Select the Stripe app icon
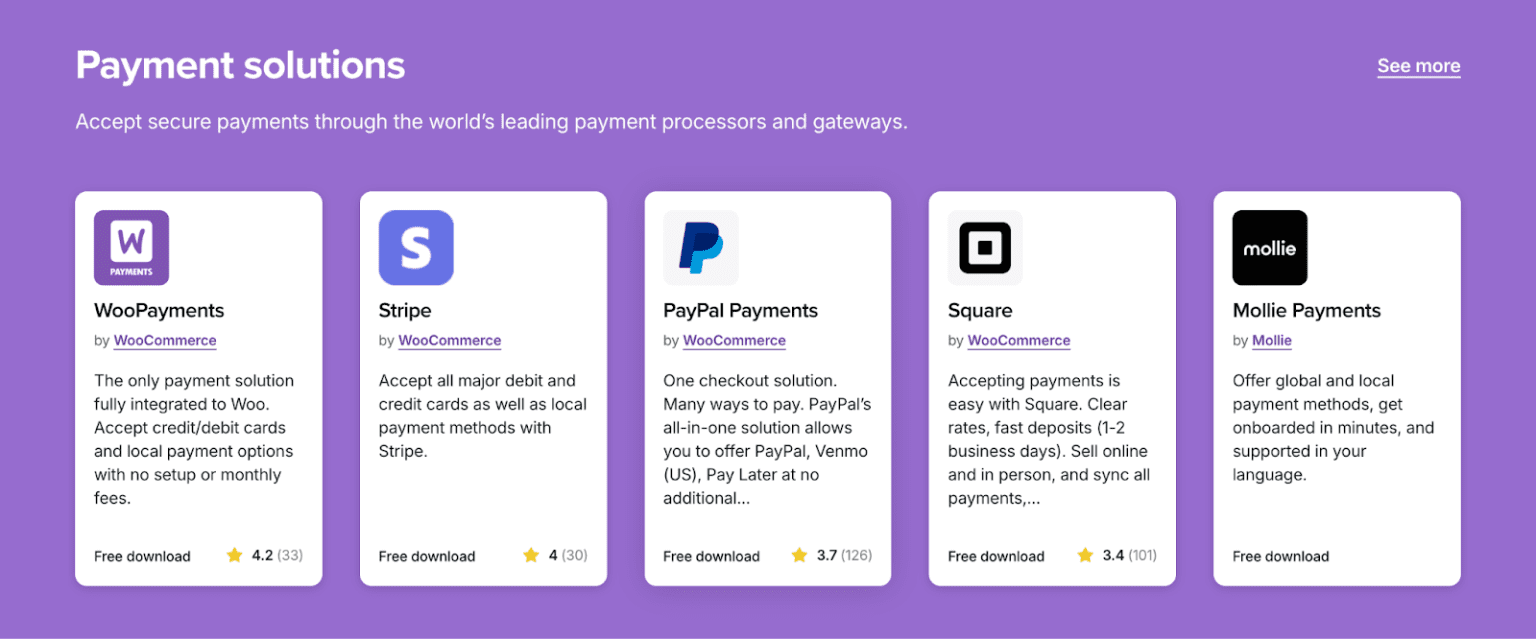Screen dimensions: 1536x639 [416, 247]
